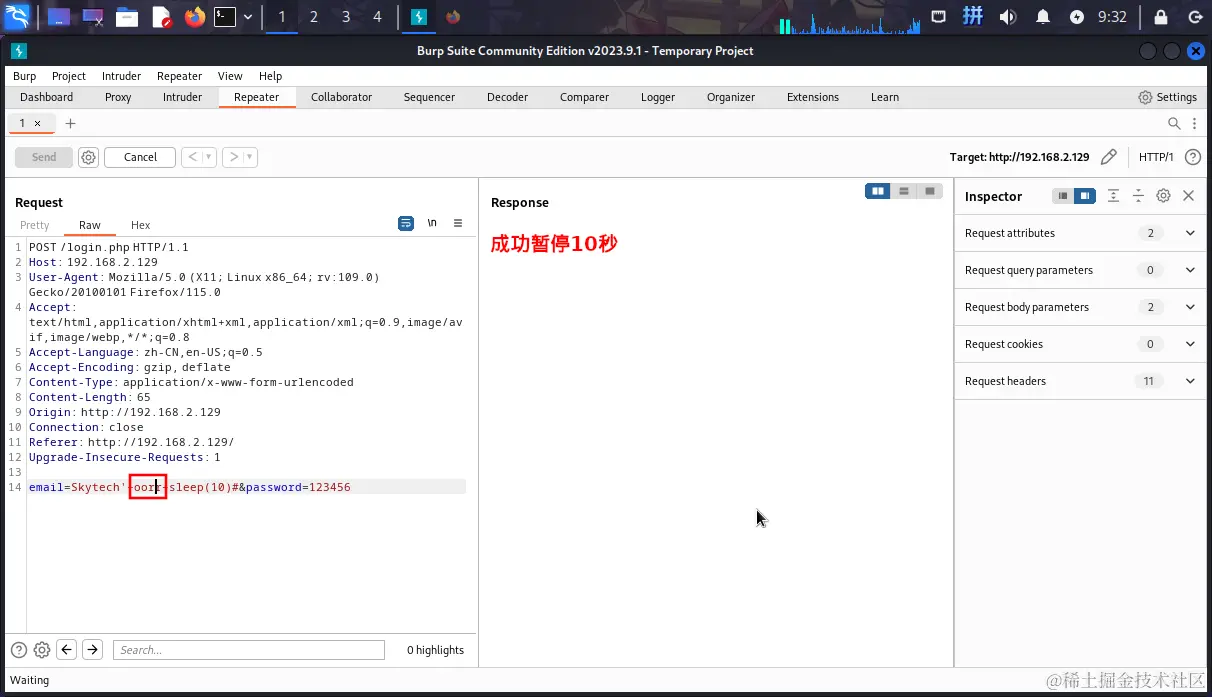Viewport: 1212px width, 697px height.
Task: Select the Firefox window in the taskbar
Action: point(453,17)
